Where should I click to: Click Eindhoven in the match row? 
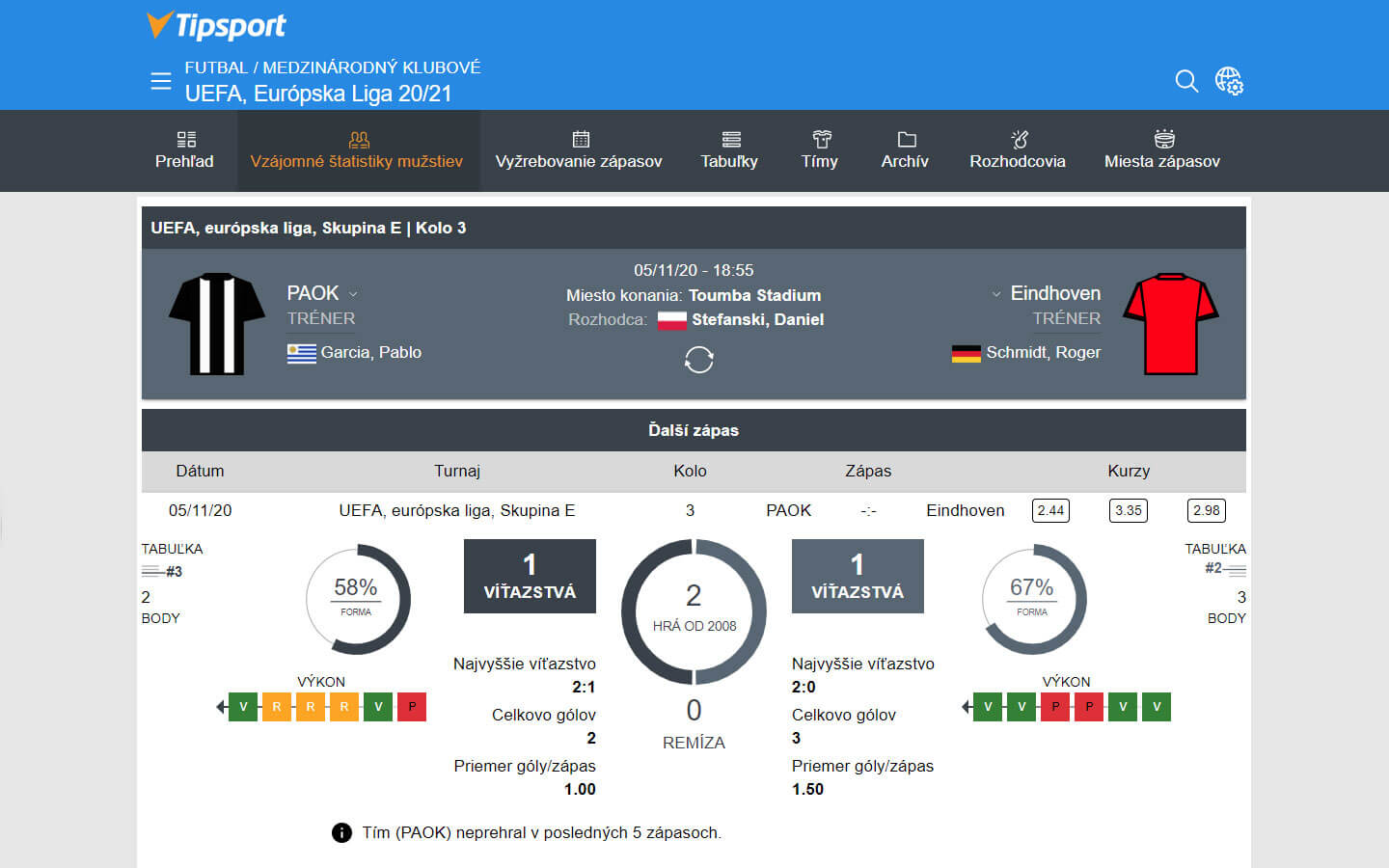966,510
